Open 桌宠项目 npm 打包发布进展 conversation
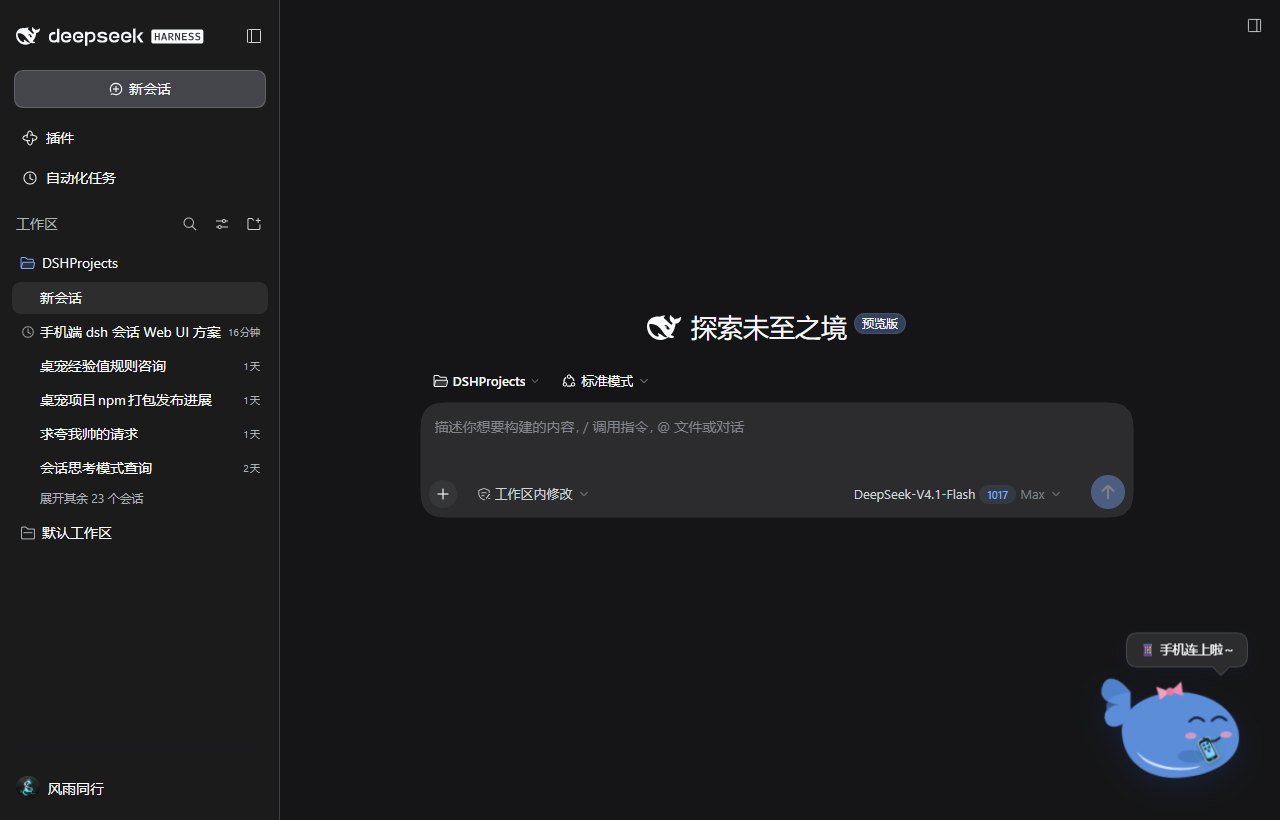1280x820 pixels. click(140, 400)
